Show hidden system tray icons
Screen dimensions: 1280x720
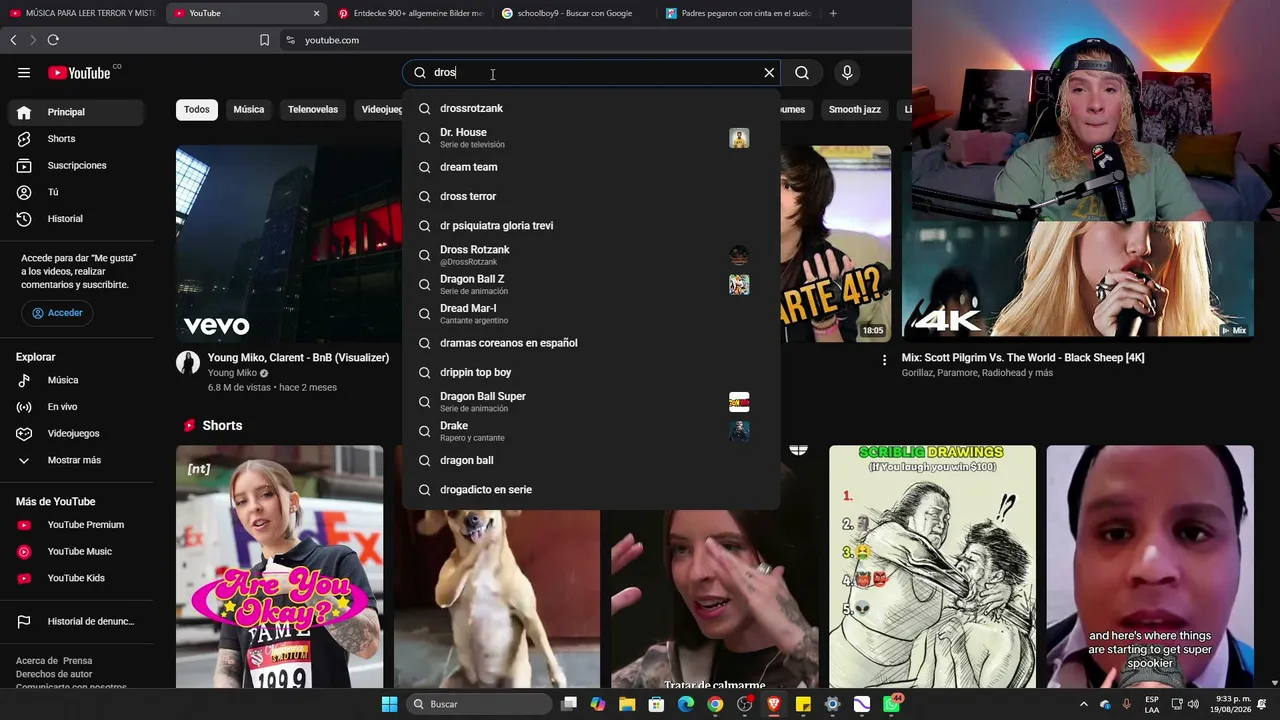(1083, 704)
